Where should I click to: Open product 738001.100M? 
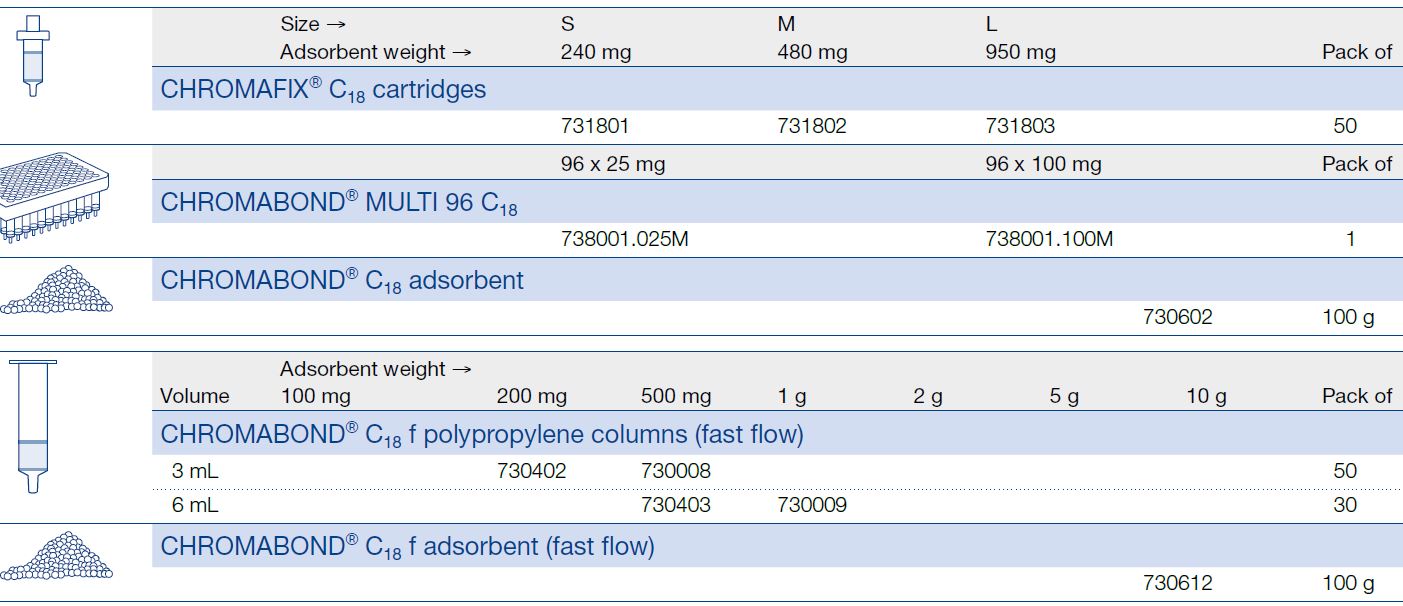(1049, 239)
